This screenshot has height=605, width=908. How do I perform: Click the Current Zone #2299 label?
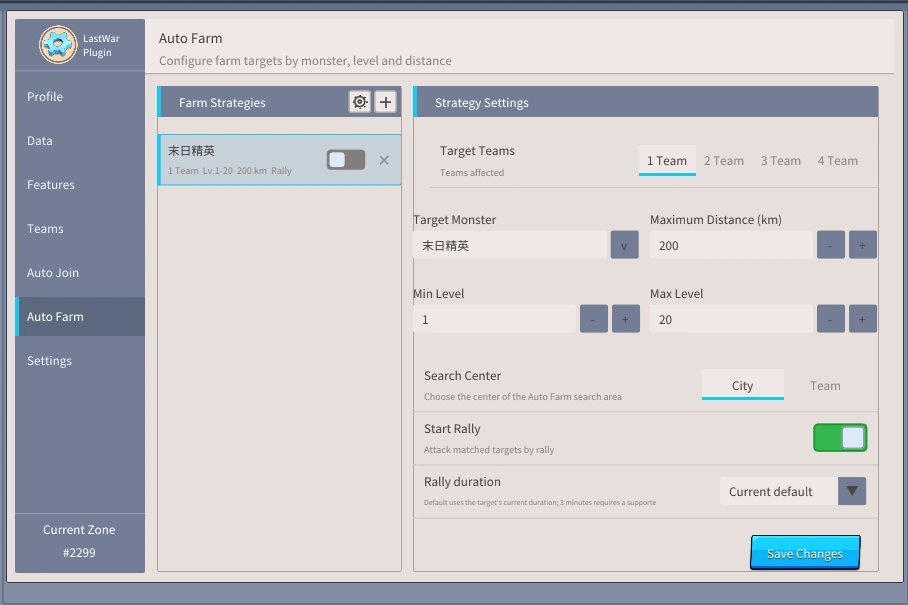point(79,541)
